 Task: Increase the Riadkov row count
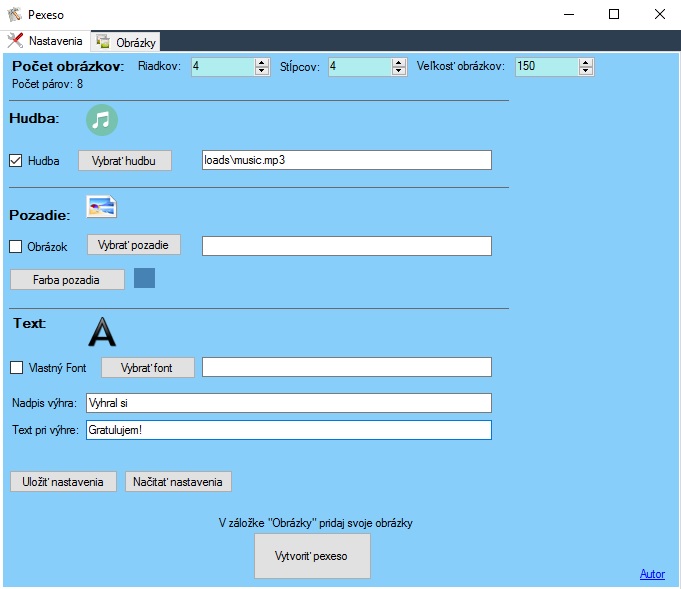pyautogui.click(x=261, y=63)
